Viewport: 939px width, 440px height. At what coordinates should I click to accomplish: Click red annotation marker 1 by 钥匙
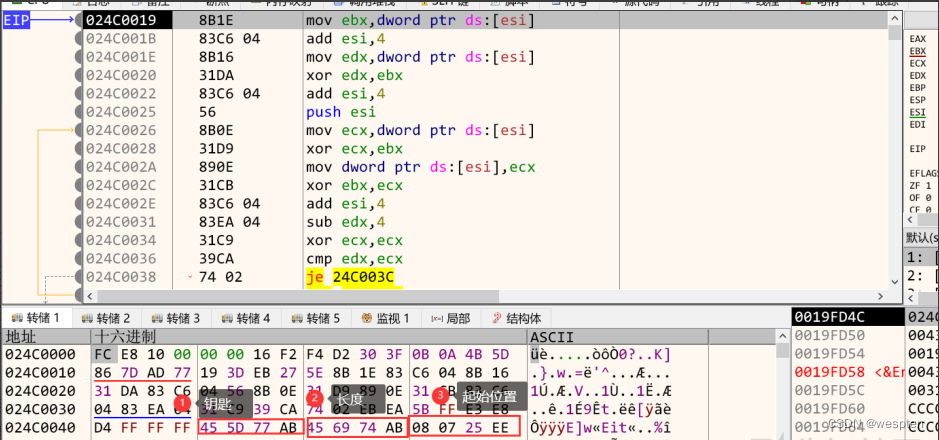click(x=183, y=401)
